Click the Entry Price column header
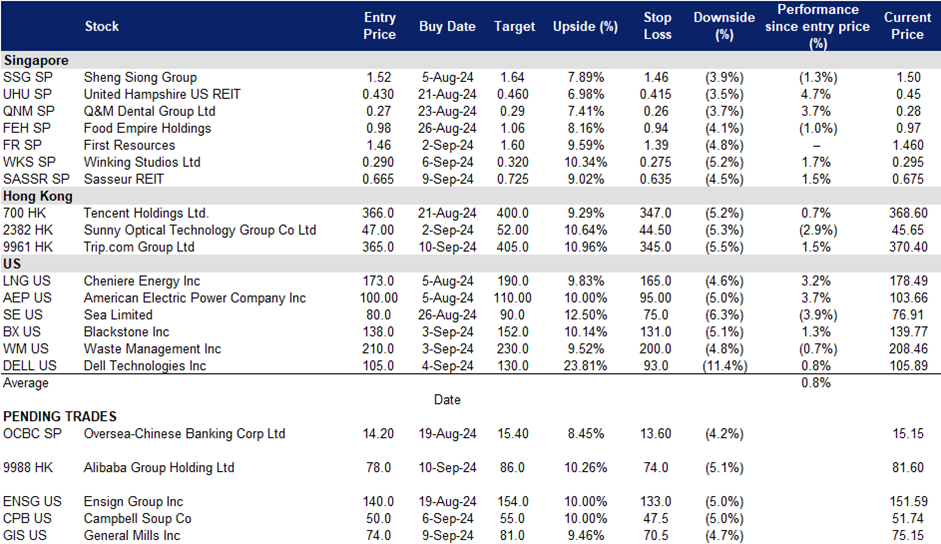Viewport: 941px width, 544px height. pyautogui.click(x=379, y=26)
